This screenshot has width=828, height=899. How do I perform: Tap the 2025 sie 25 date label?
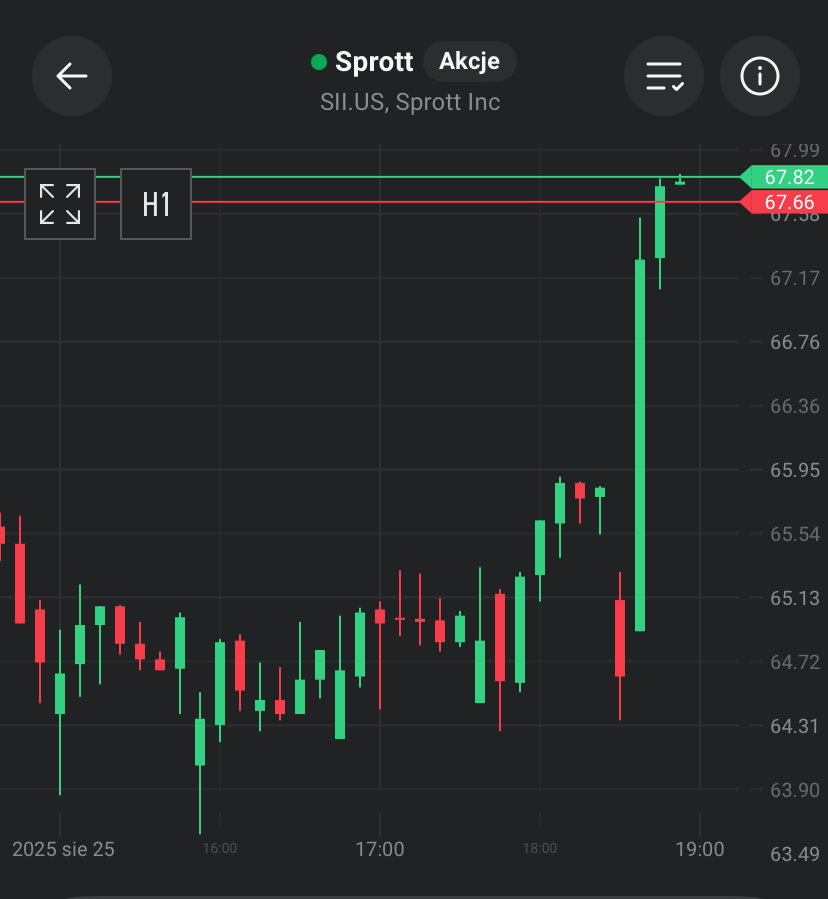[63, 849]
